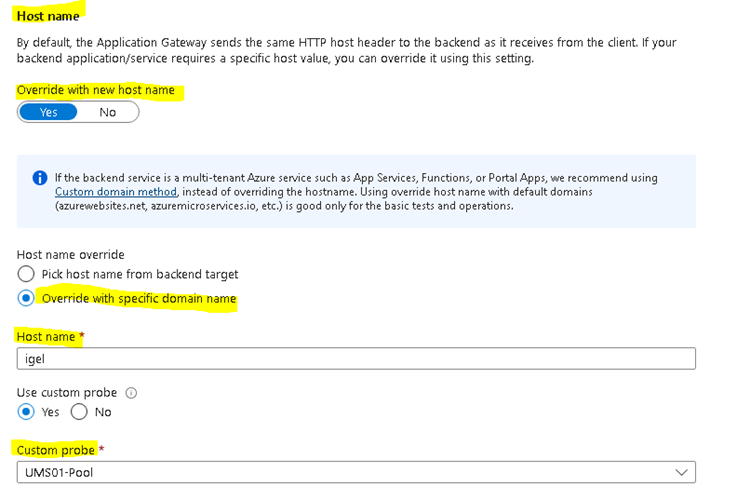Image resolution: width=750 pixels, height=500 pixels.
Task: Choose No for Use custom probe
Action: pos(79,412)
